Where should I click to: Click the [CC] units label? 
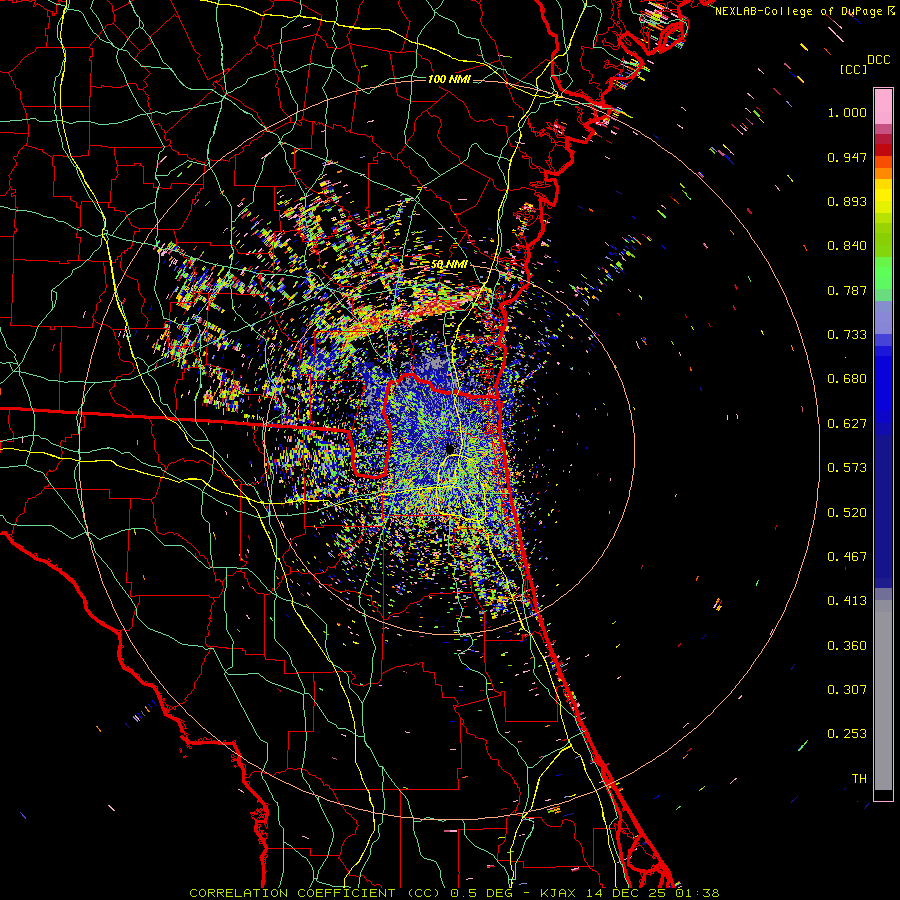(853, 69)
